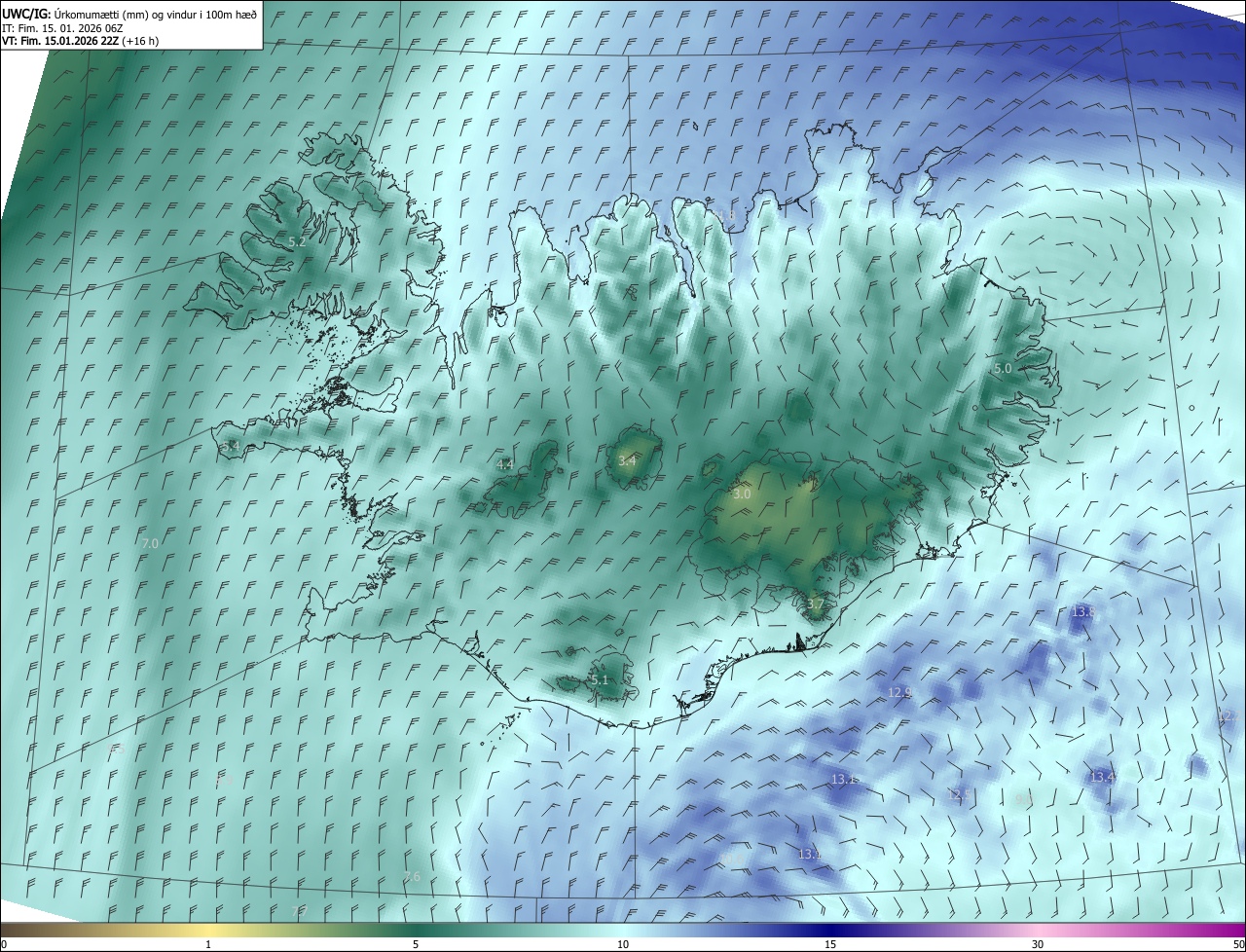Click the valid time line 'VT: Fim. 15.01.2026 22Z (+16 h)'
This screenshot has width=1246, height=952.
(x=81, y=41)
